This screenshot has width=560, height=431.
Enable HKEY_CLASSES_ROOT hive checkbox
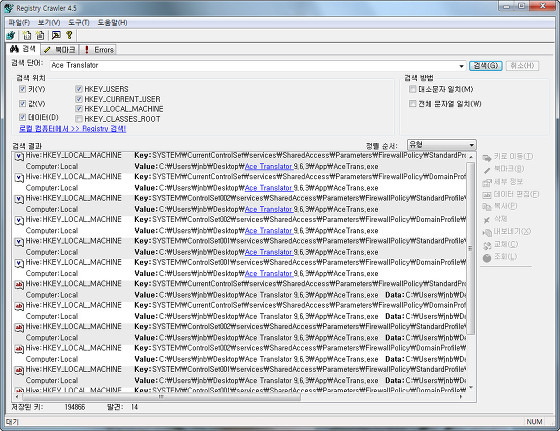tap(79, 119)
